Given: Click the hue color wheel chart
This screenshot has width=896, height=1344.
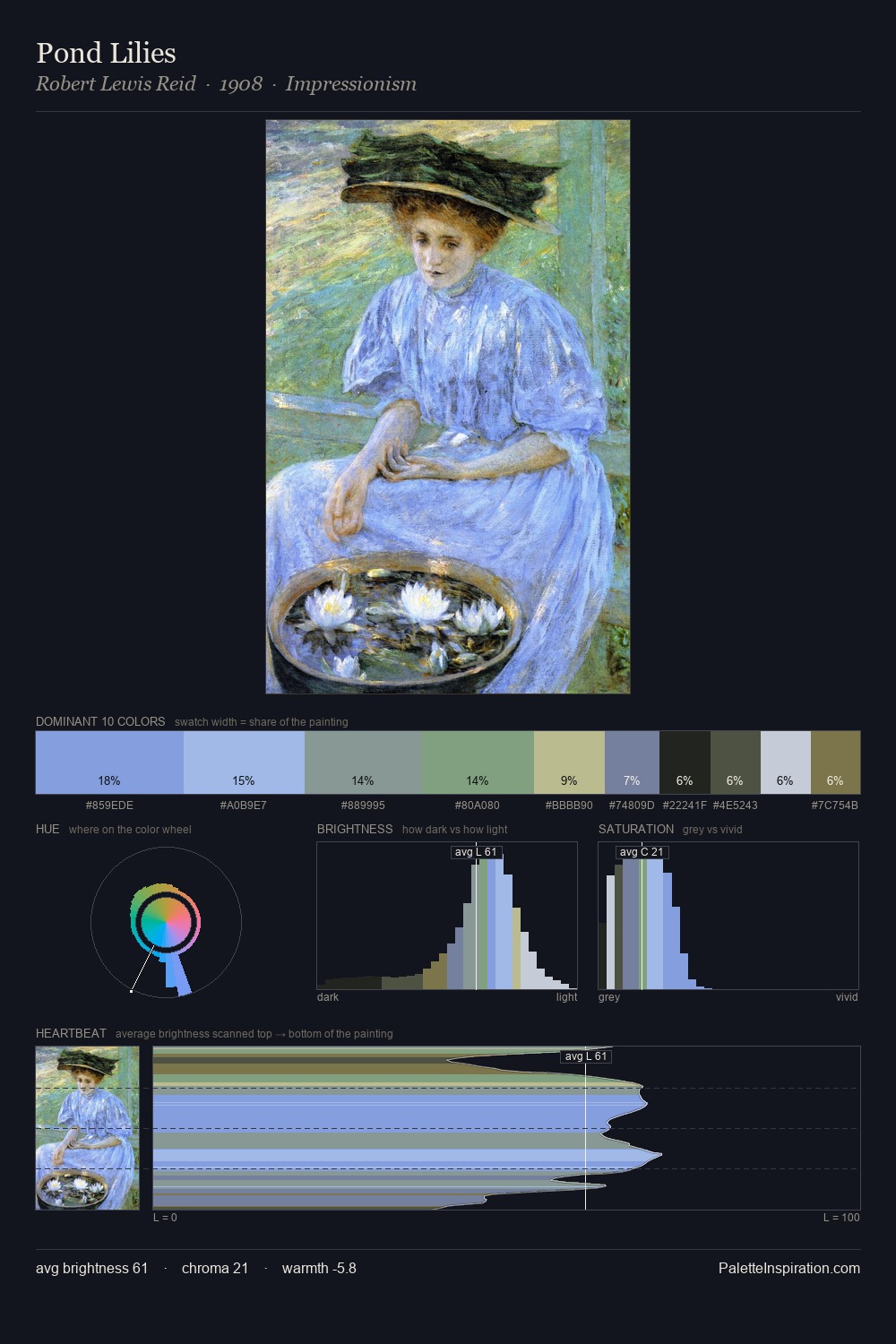Looking at the screenshot, I should (x=166, y=922).
